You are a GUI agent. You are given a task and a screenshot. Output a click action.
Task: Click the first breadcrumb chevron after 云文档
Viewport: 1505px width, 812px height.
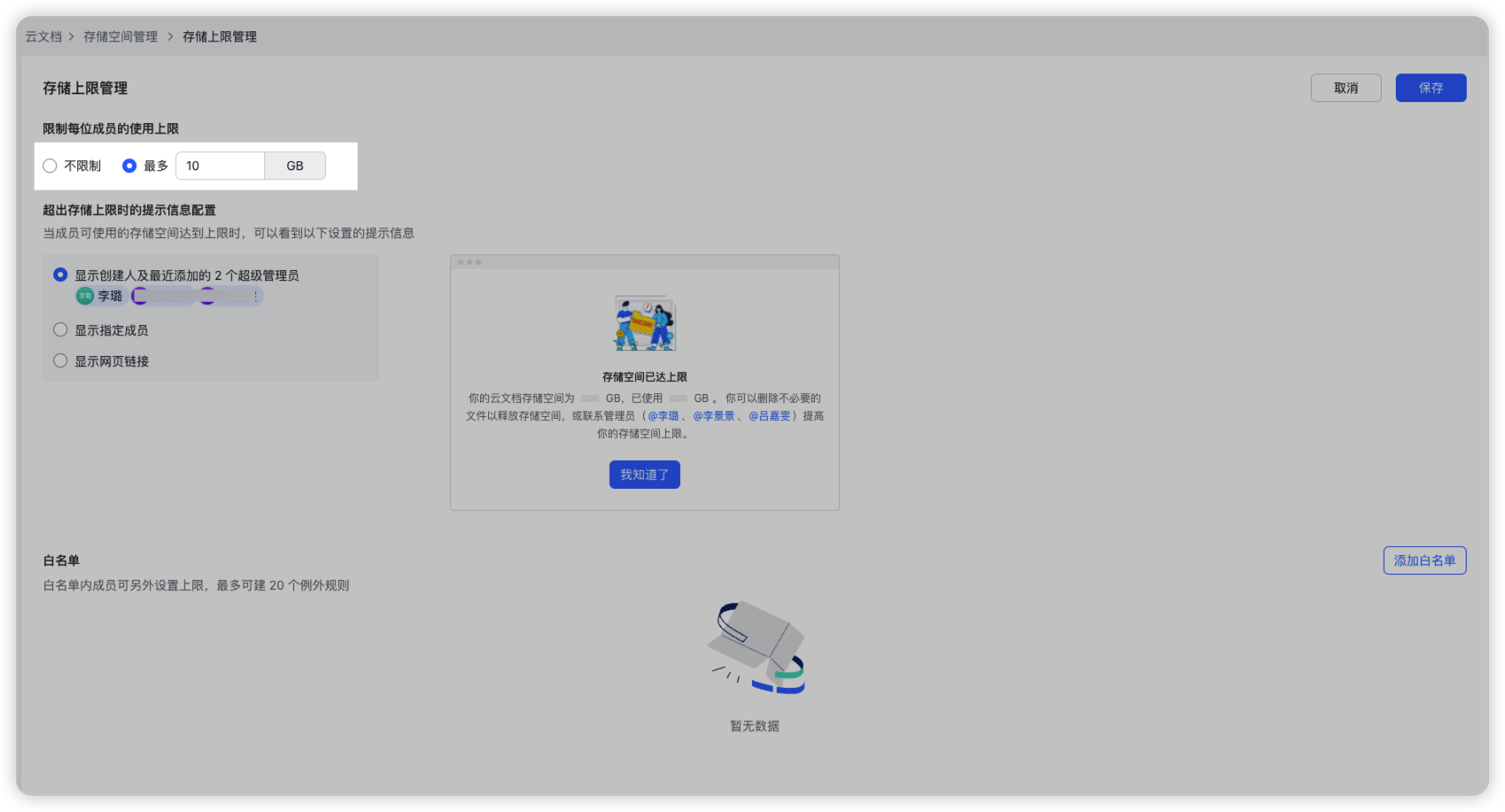tap(72, 36)
